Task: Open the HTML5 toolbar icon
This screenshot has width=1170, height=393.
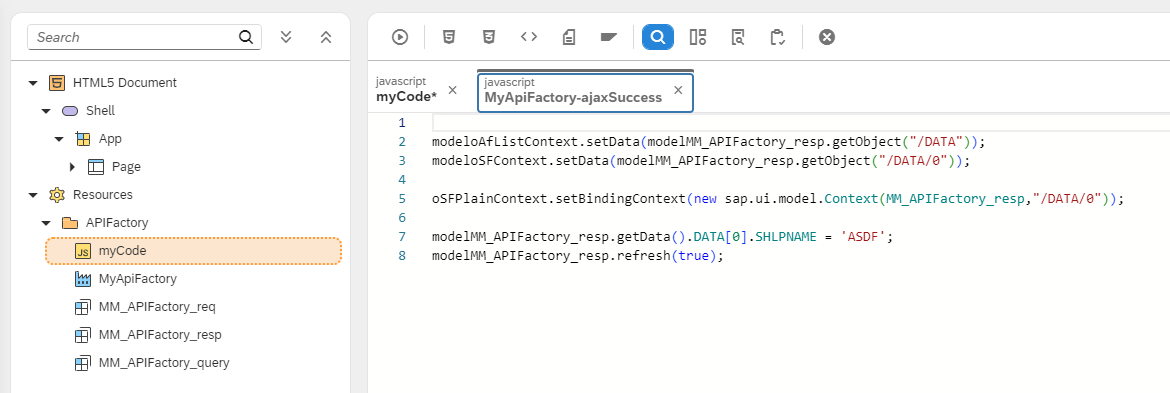Action: pyautogui.click(x=448, y=37)
